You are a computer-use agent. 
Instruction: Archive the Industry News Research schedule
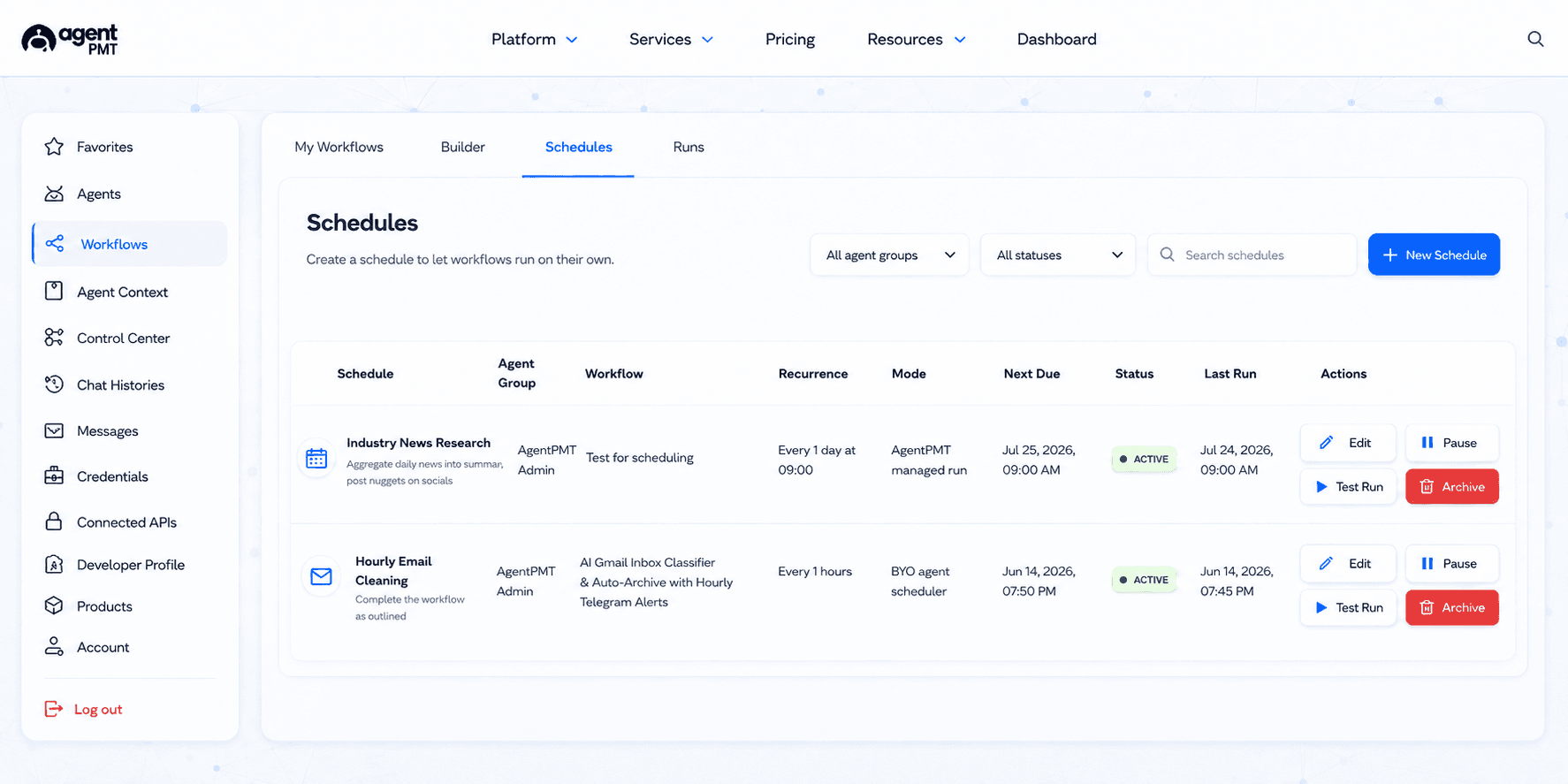[1452, 486]
